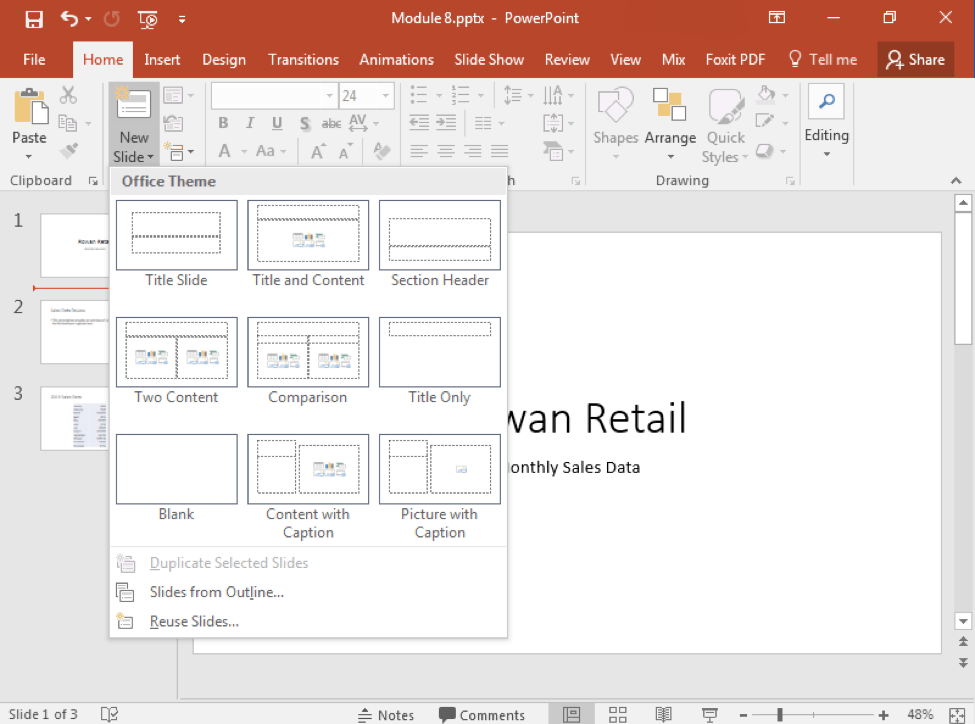Switch to the Design tab
975x724 pixels.
pyautogui.click(x=224, y=60)
